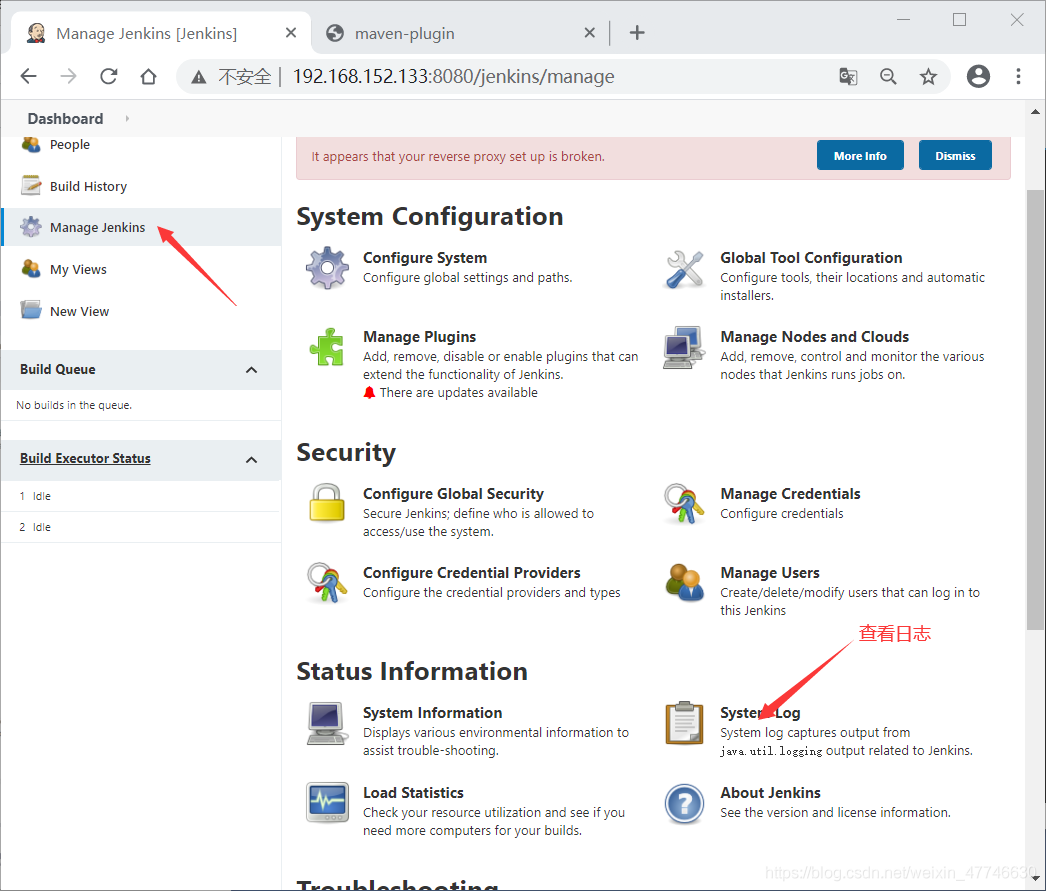The height and width of the screenshot is (891, 1046).
Task: Click the Manage Jenkins gear icon in sidebar
Action: tap(31, 227)
